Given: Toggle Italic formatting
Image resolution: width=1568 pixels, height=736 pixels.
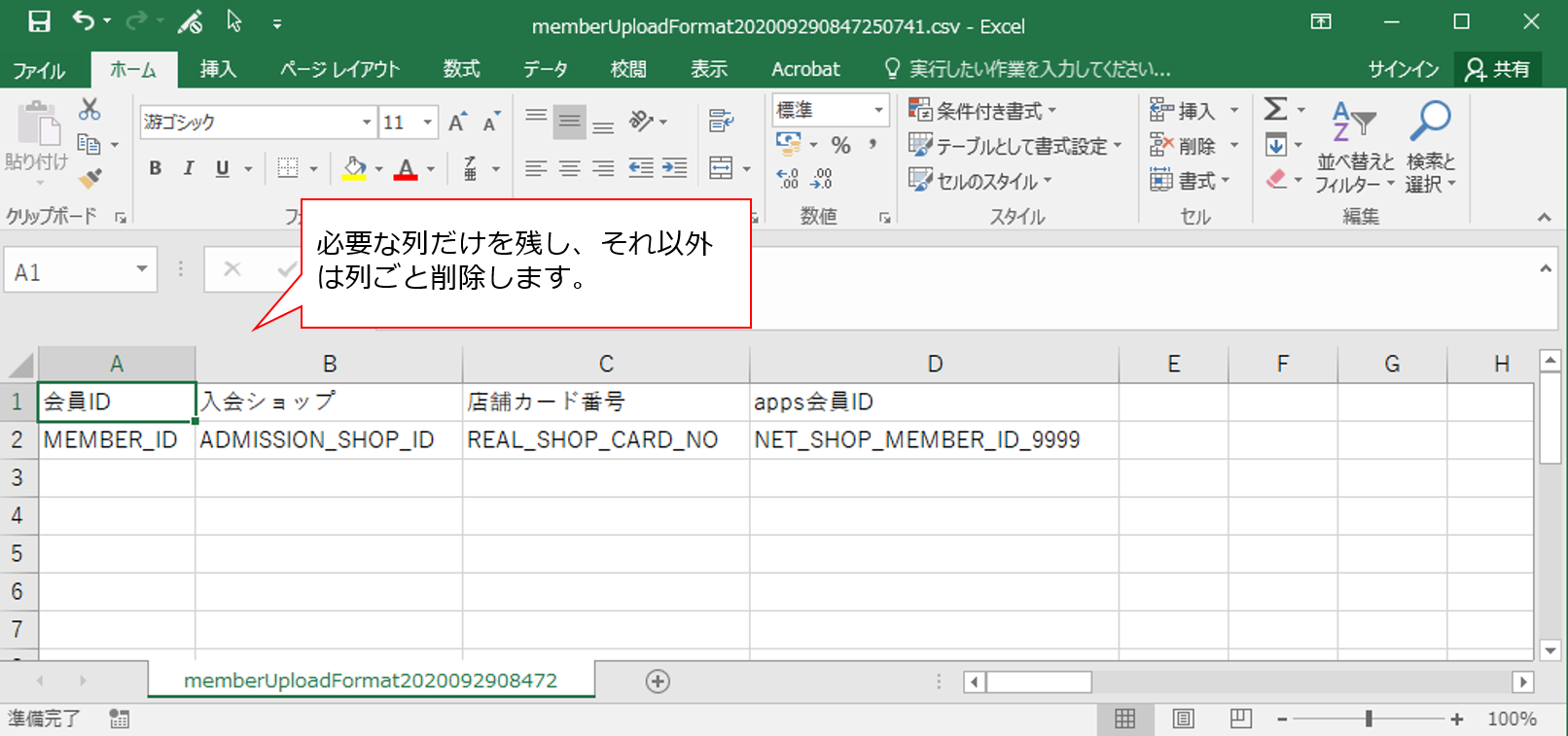Looking at the screenshot, I should 189,168.
